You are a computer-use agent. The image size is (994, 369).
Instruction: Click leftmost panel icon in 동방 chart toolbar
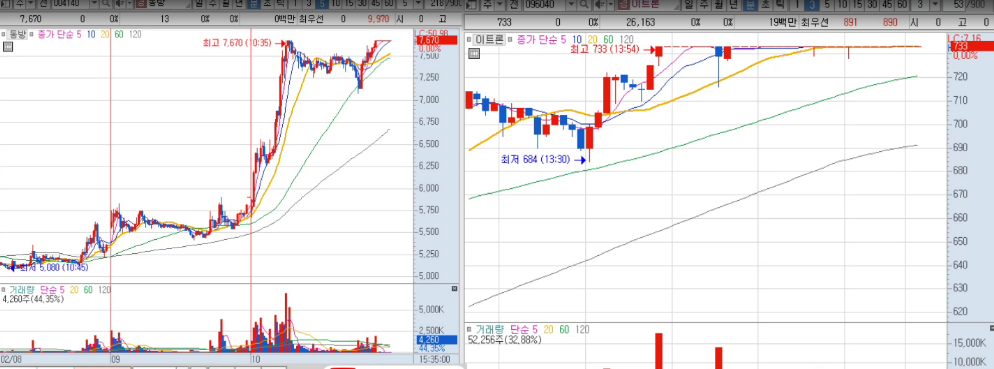(6, 4)
